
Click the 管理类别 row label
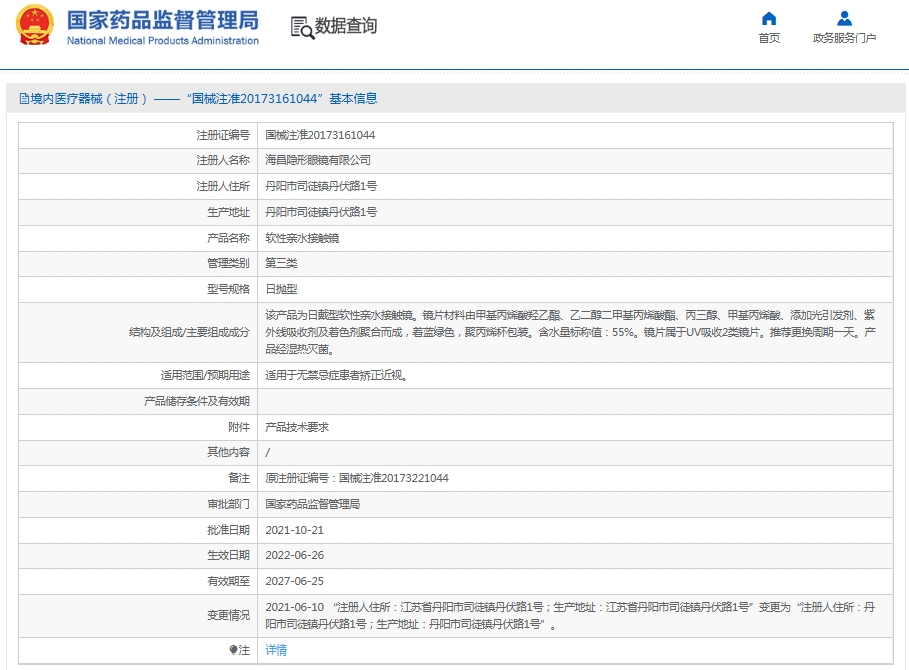(228, 263)
